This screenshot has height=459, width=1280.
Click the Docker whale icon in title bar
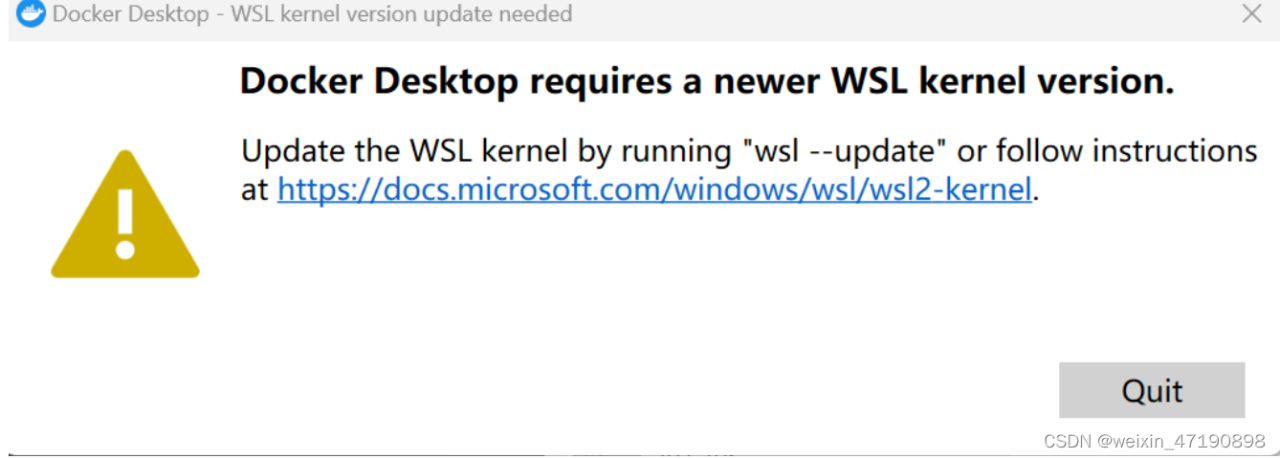click(x=30, y=14)
